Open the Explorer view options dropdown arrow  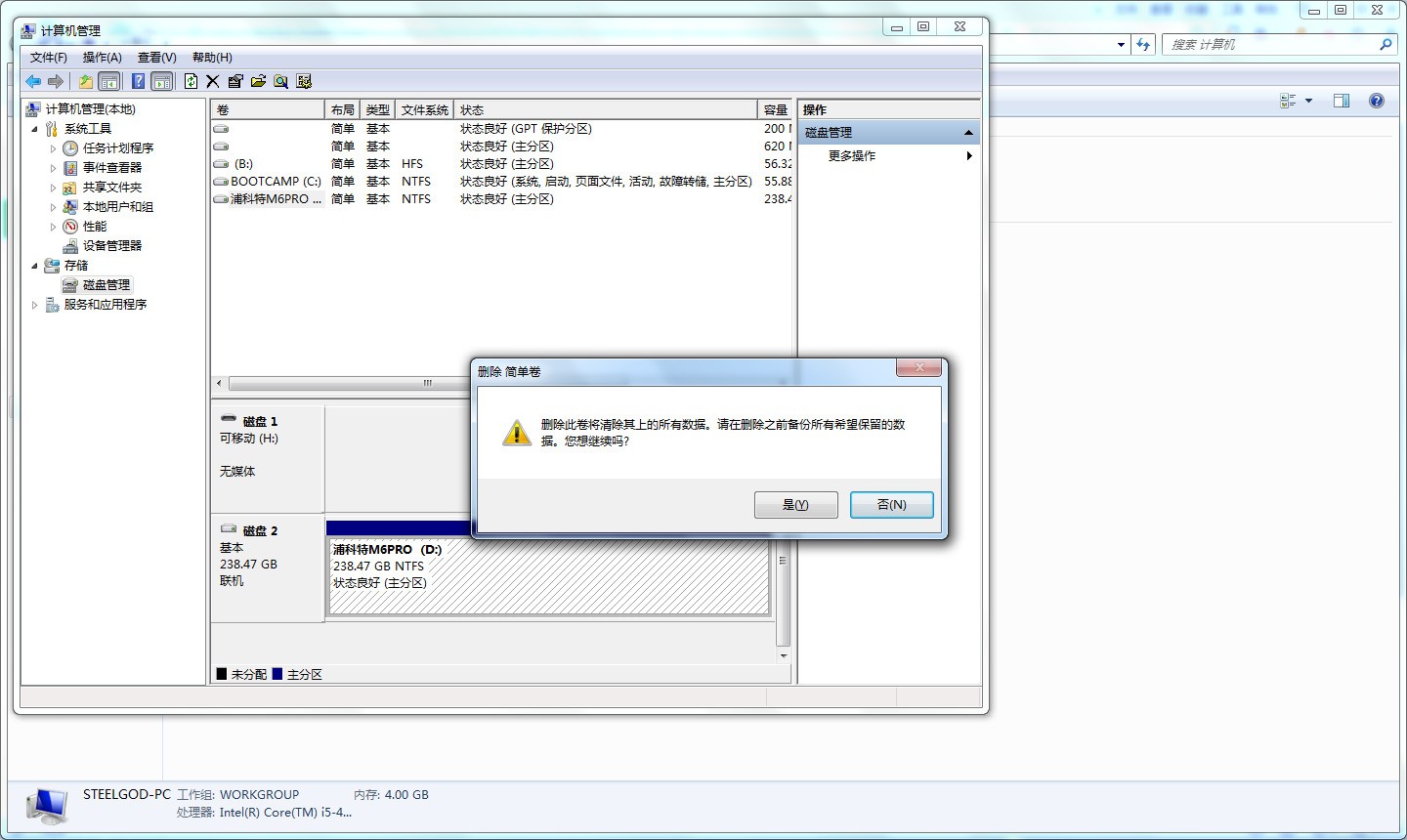click(x=1308, y=101)
